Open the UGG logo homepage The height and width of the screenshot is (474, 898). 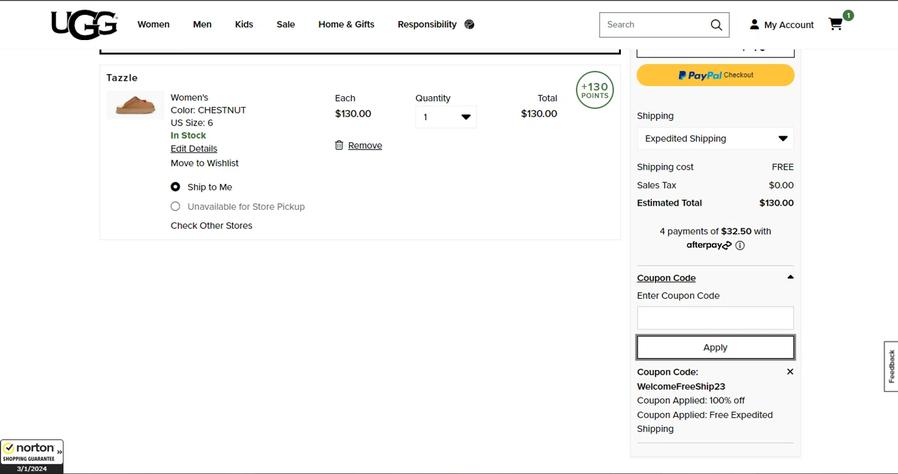[x=84, y=25]
